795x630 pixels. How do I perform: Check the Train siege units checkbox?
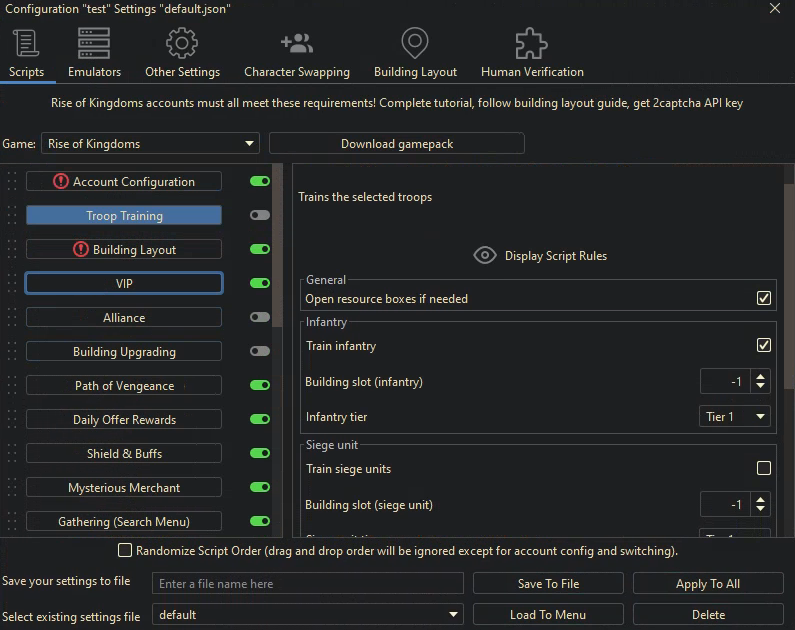pyautogui.click(x=764, y=468)
